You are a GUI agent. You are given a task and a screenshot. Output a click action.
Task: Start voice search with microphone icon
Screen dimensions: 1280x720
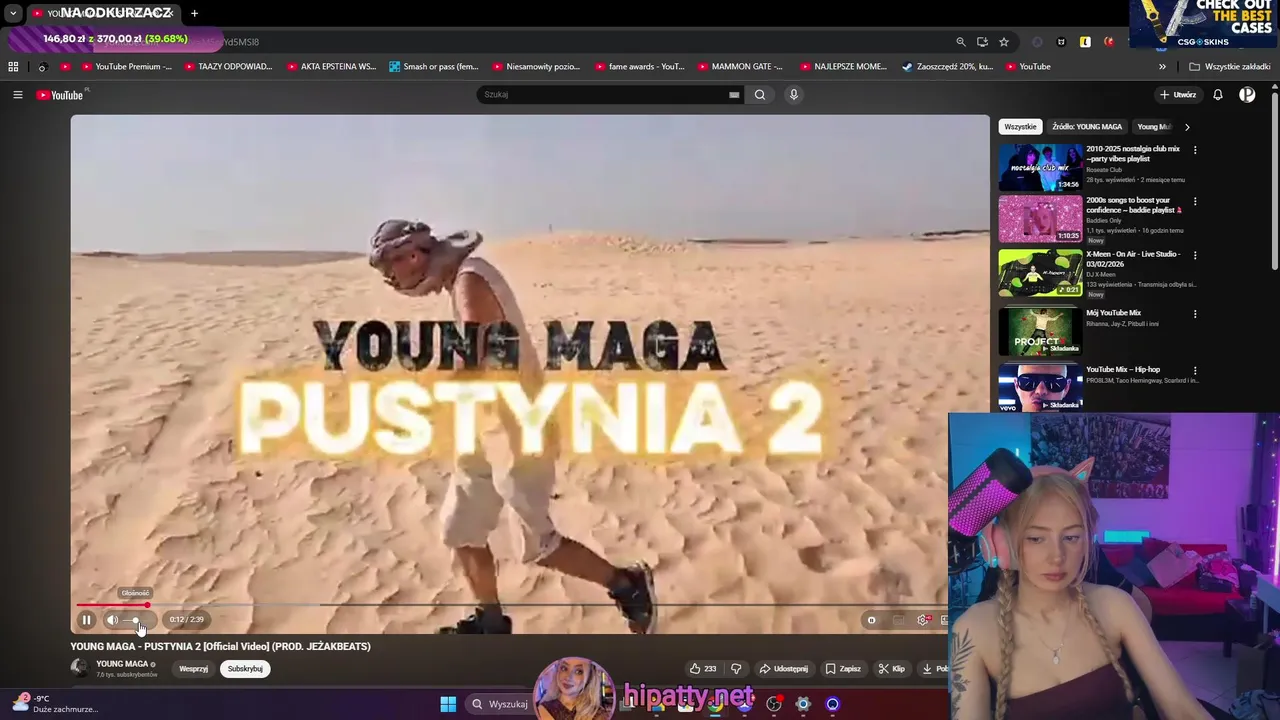point(794,95)
